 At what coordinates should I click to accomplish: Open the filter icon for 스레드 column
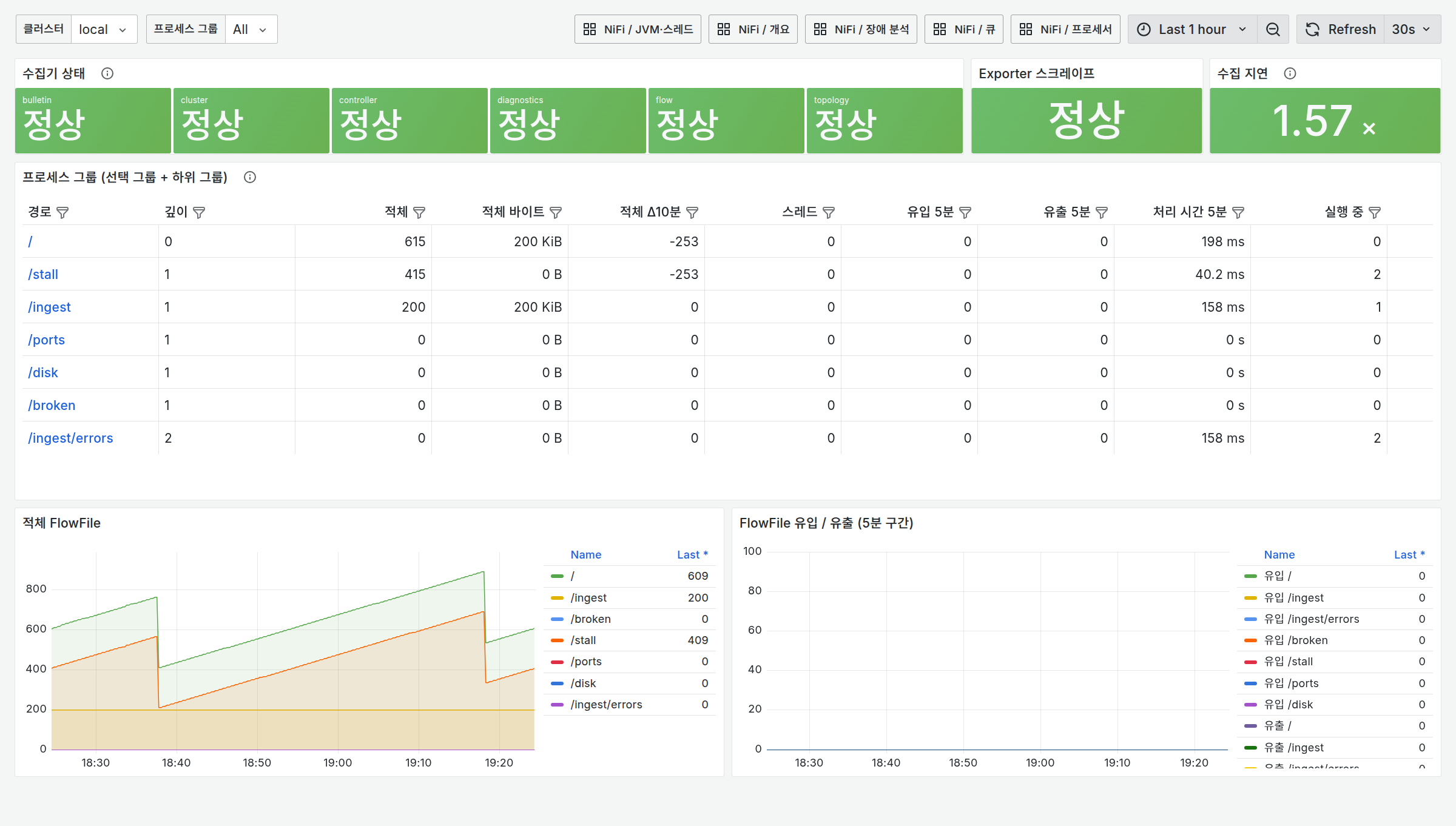[x=829, y=212]
